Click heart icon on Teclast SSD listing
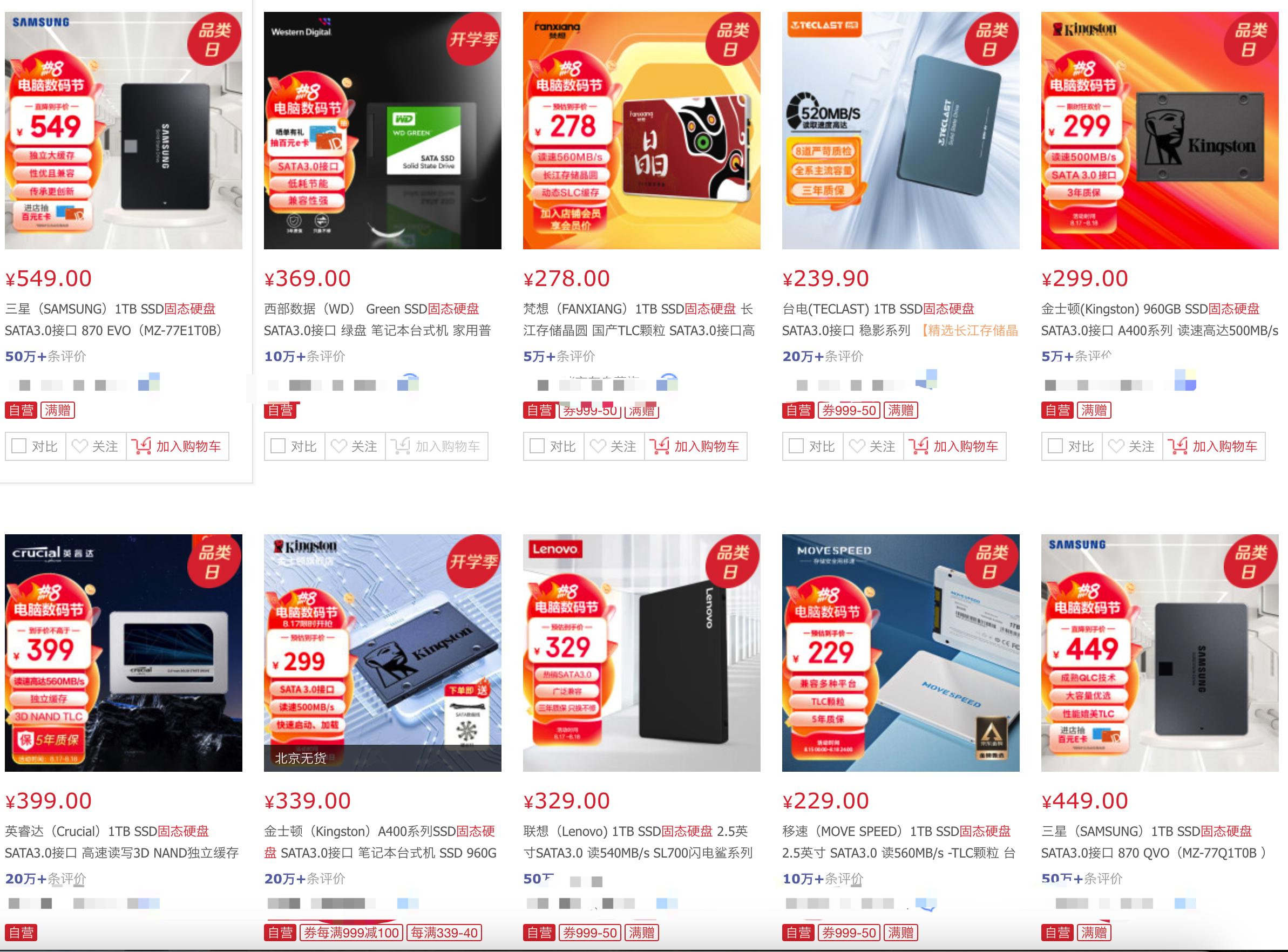The width and height of the screenshot is (1288, 952). (x=857, y=446)
